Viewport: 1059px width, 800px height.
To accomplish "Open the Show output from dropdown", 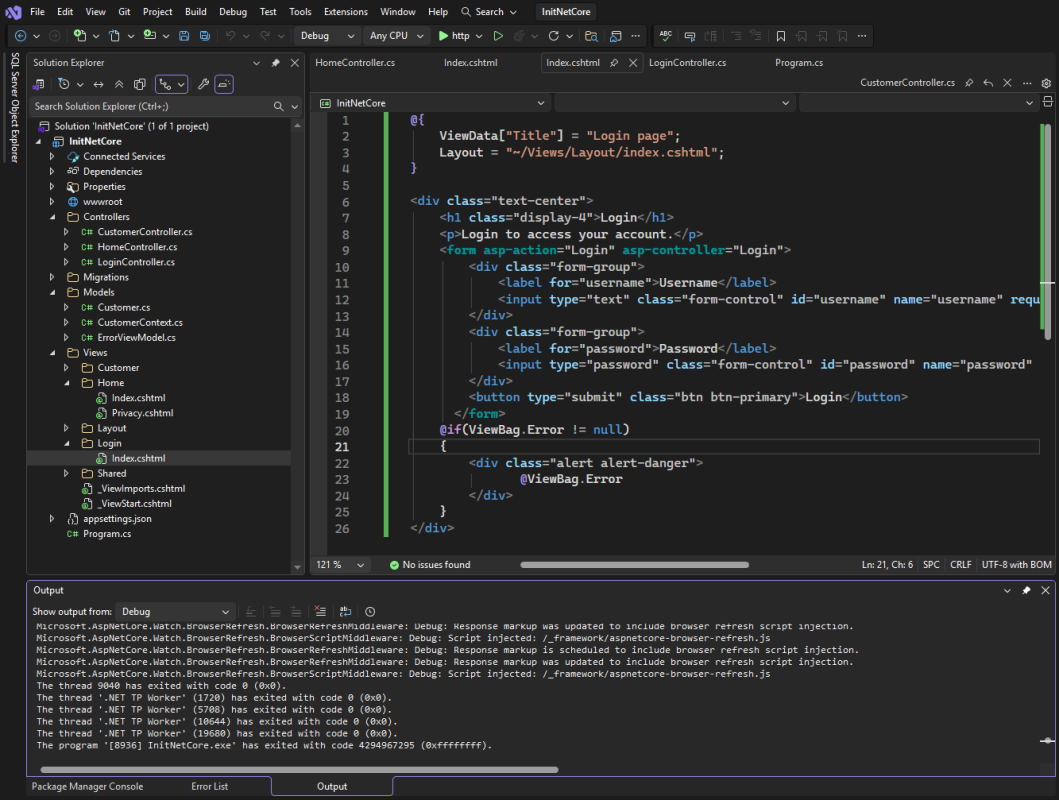I will [x=175, y=611].
